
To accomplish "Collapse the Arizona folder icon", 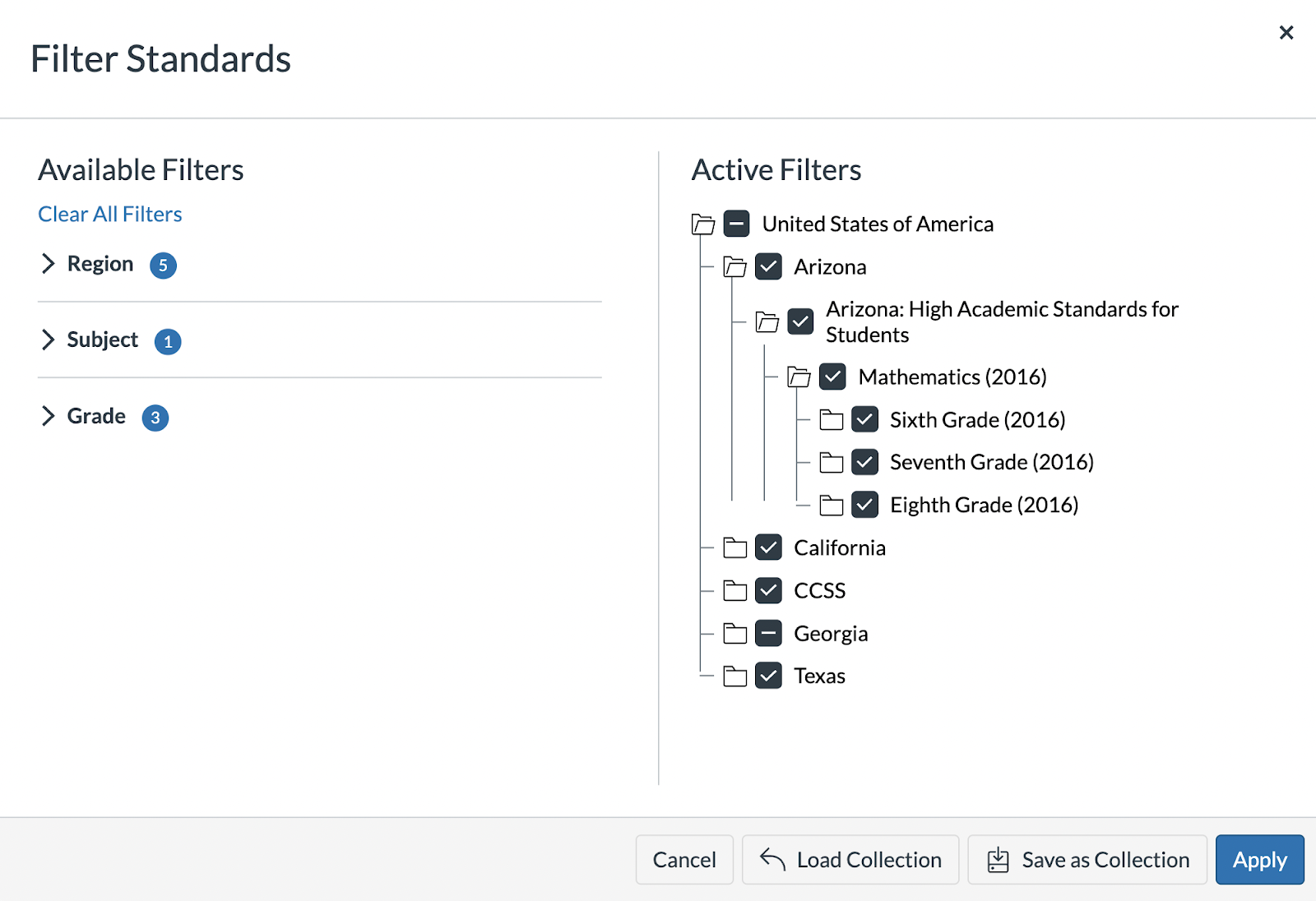I will click(734, 267).
